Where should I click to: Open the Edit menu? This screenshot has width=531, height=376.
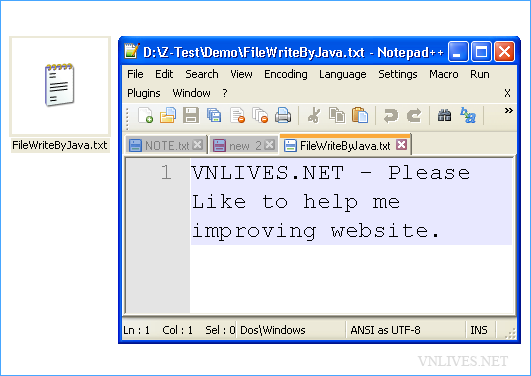point(164,74)
